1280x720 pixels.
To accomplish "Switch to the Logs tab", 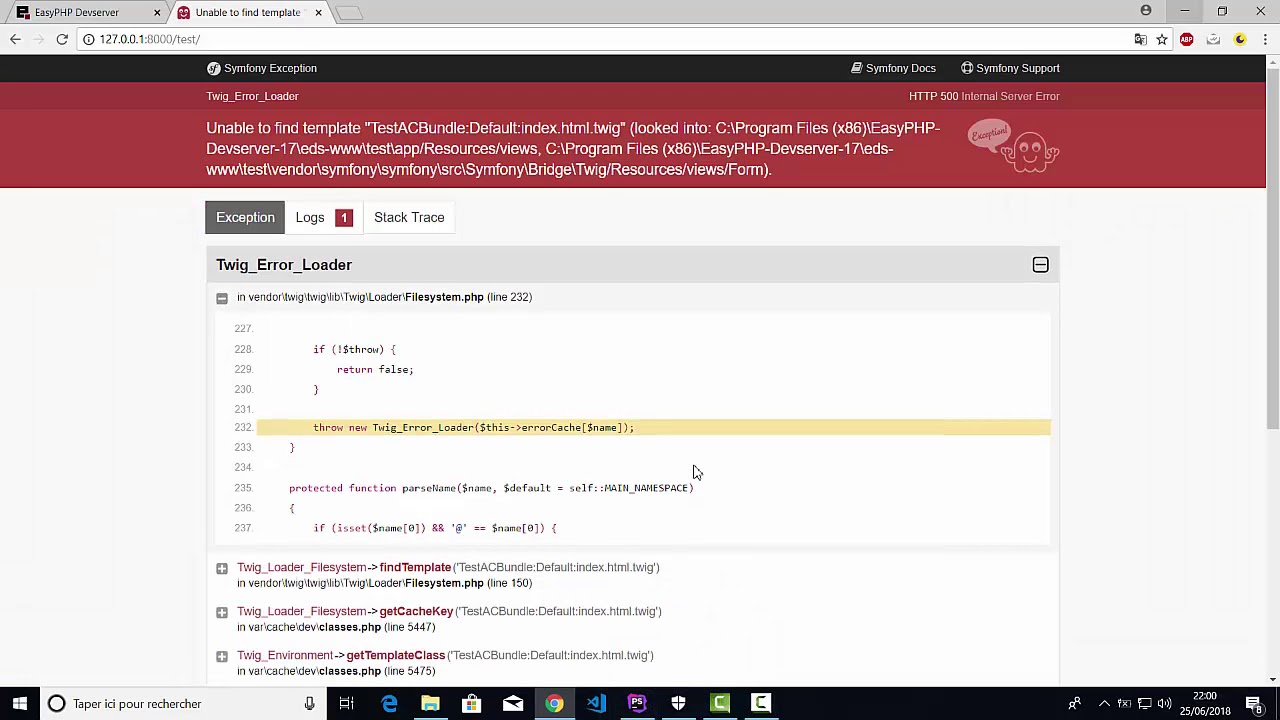I will tap(323, 217).
